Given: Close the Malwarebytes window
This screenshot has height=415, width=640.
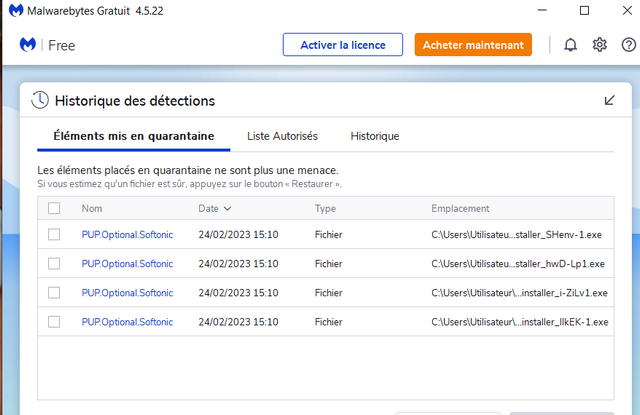Looking at the screenshot, I should (627, 10).
